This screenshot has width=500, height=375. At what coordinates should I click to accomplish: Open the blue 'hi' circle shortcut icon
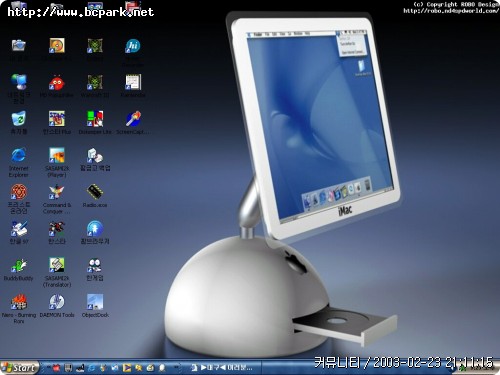coord(133,46)
